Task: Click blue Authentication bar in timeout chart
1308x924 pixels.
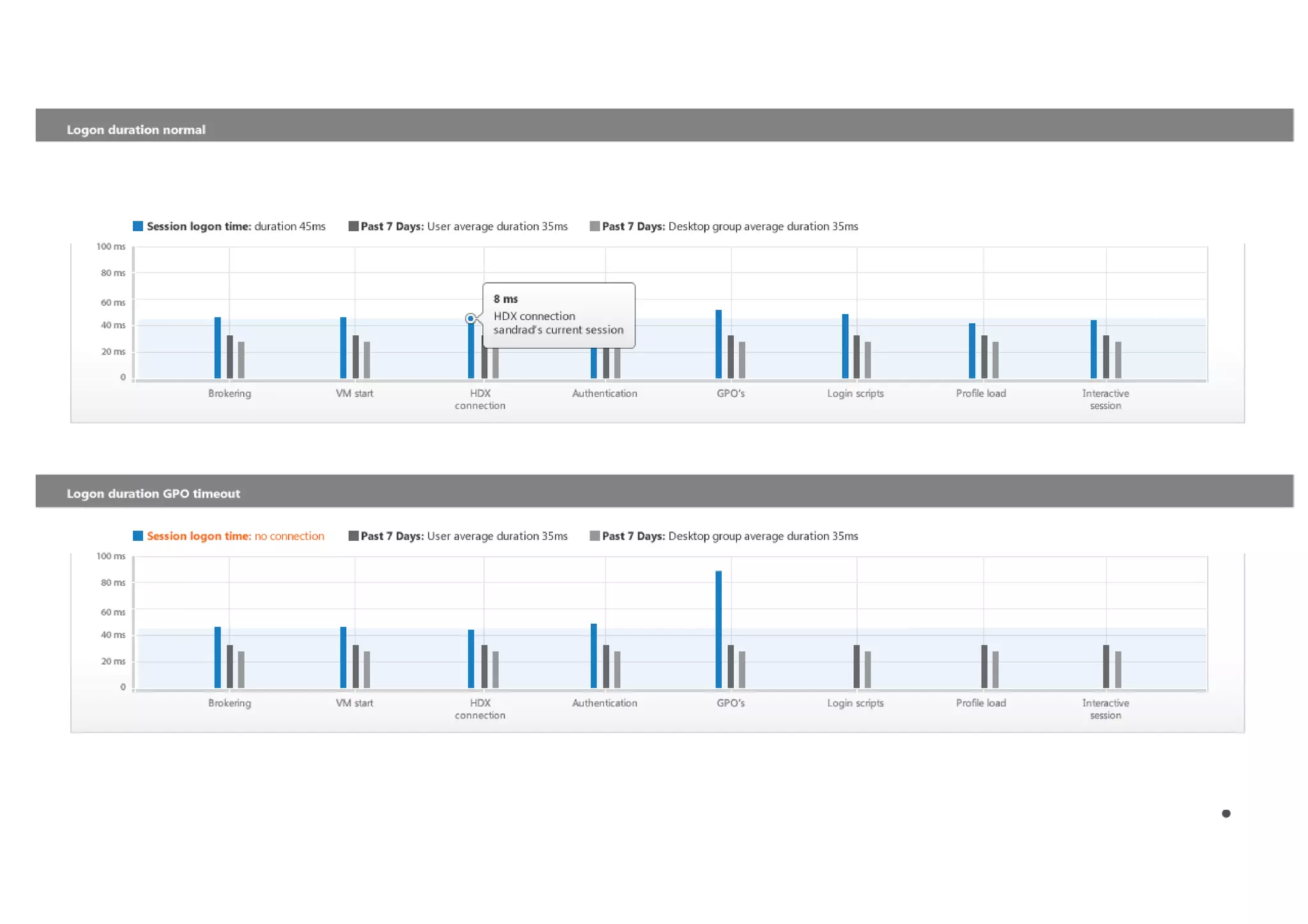Action: coord(594,656)
